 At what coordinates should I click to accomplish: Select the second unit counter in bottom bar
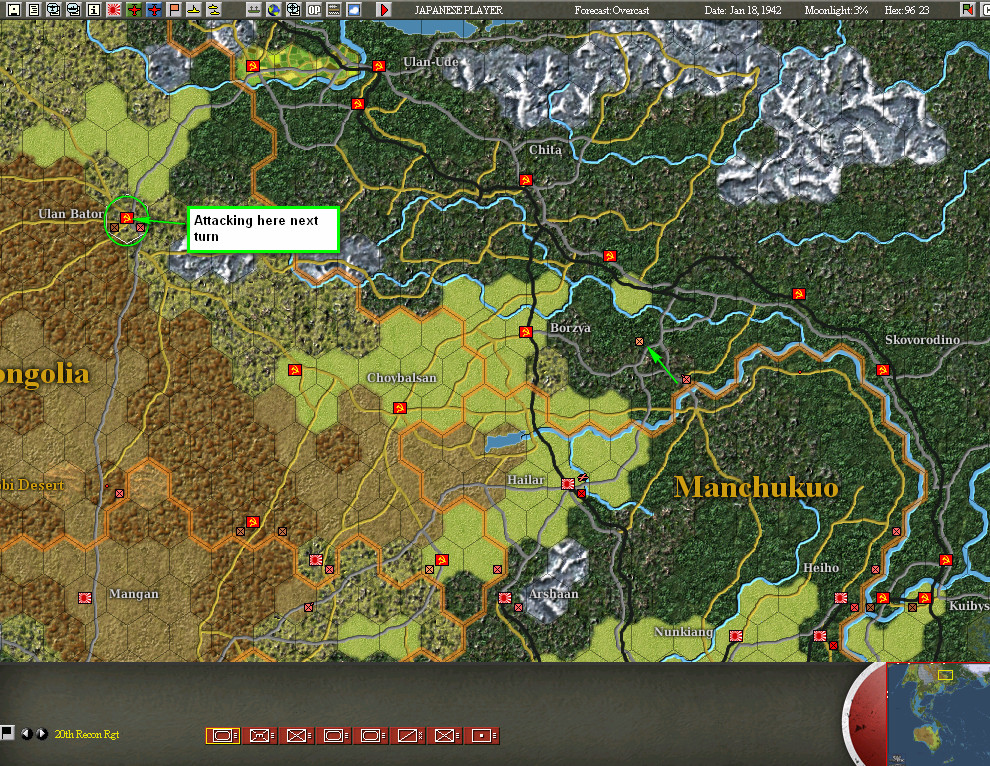coord(260,736)
